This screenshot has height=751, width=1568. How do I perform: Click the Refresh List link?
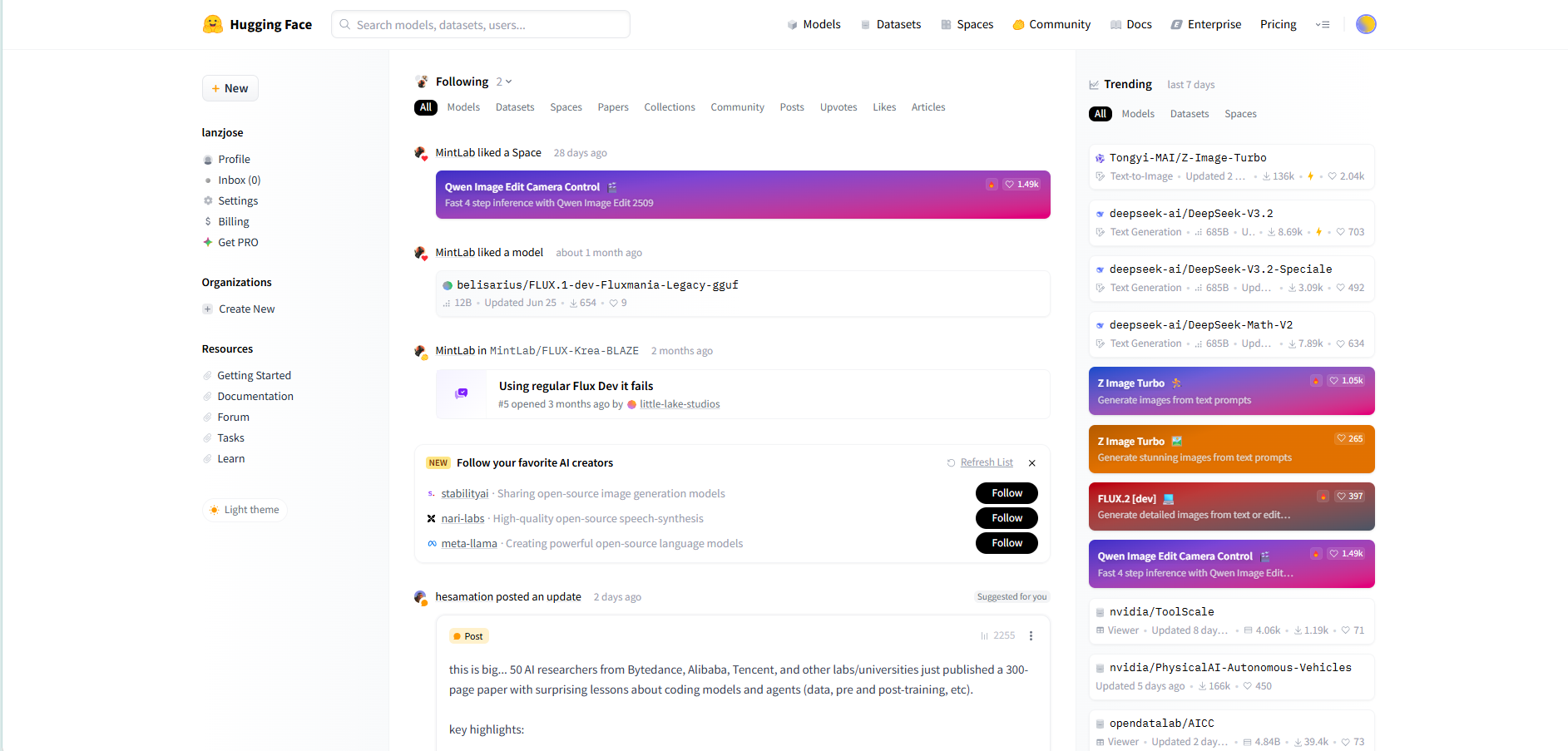pyautogui.click(x=986, y=462)
